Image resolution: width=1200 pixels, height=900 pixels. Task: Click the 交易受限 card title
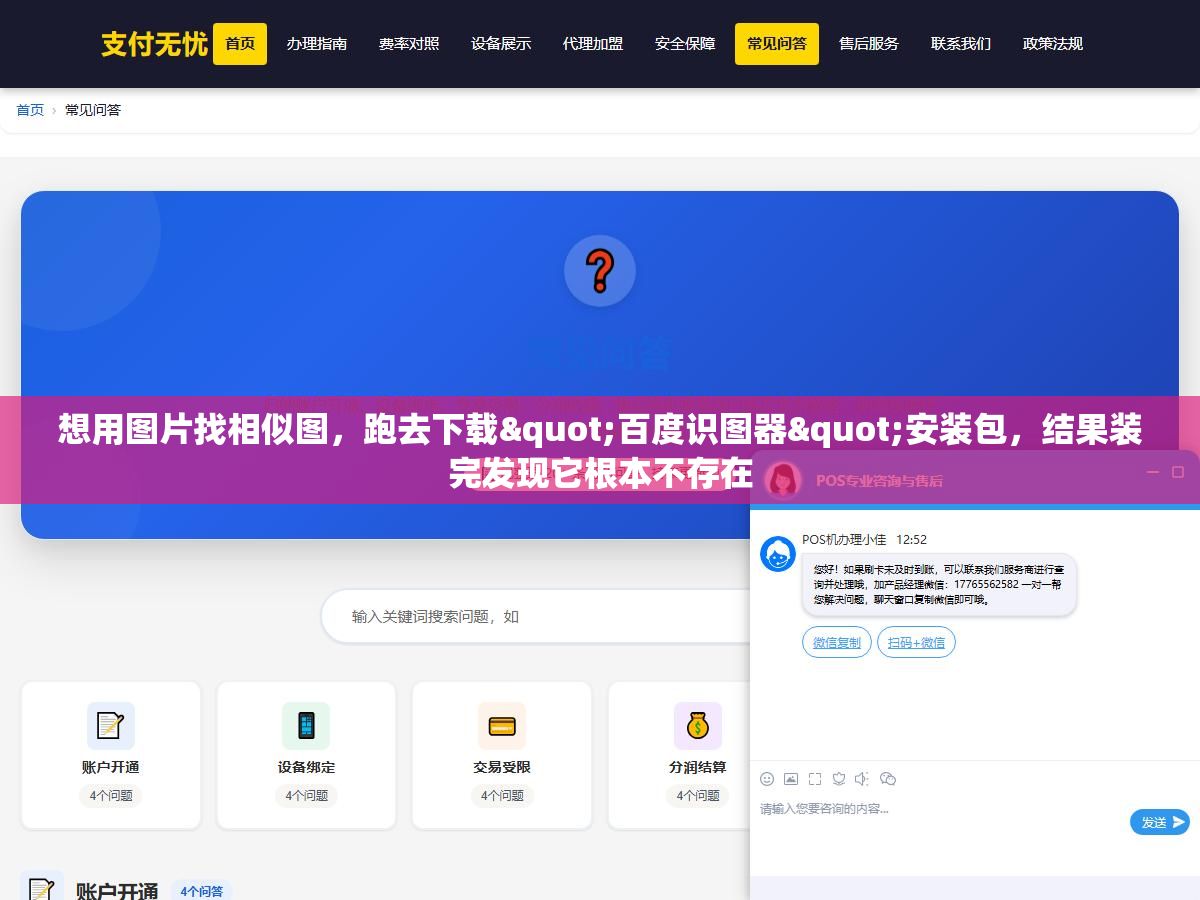(502, 767)
